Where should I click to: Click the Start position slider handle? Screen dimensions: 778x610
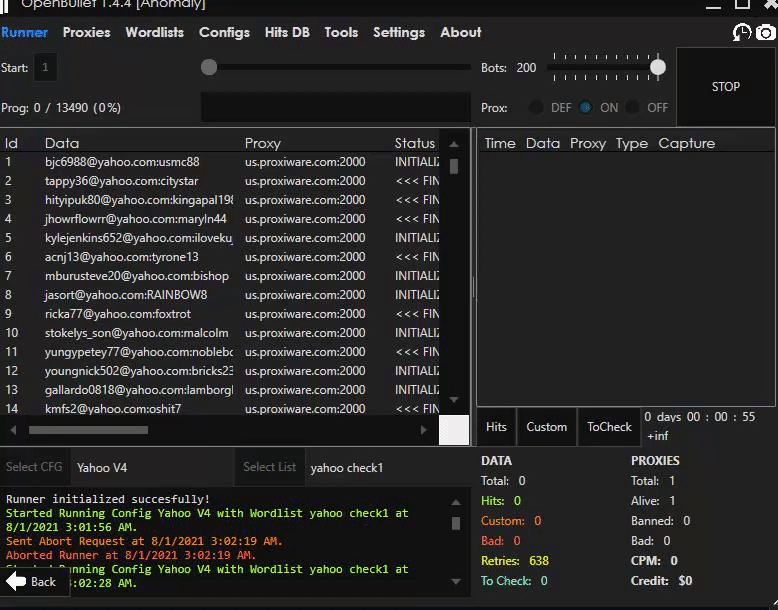pos(209,67)
